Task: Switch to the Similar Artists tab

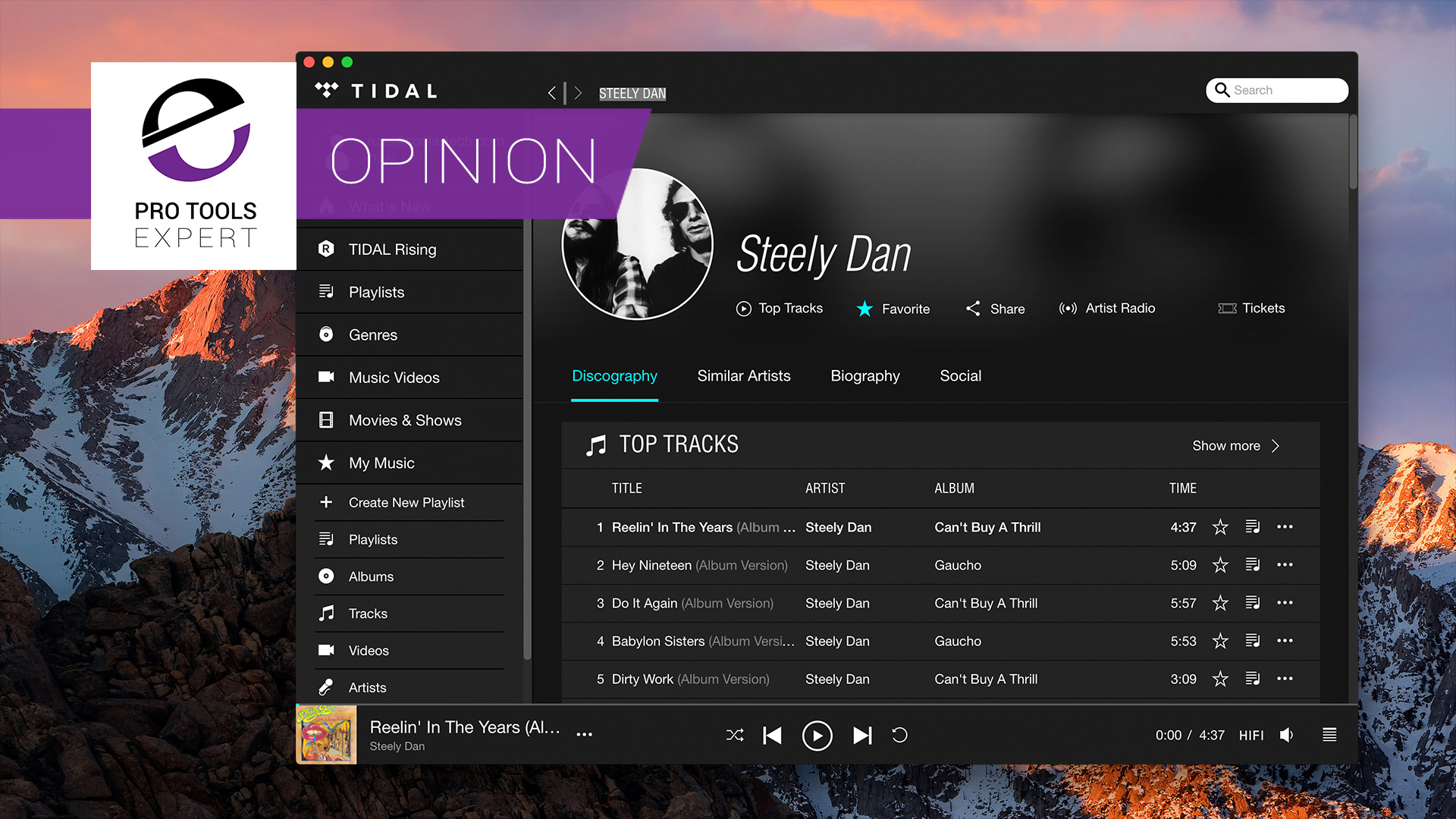Action: point(744,376)
